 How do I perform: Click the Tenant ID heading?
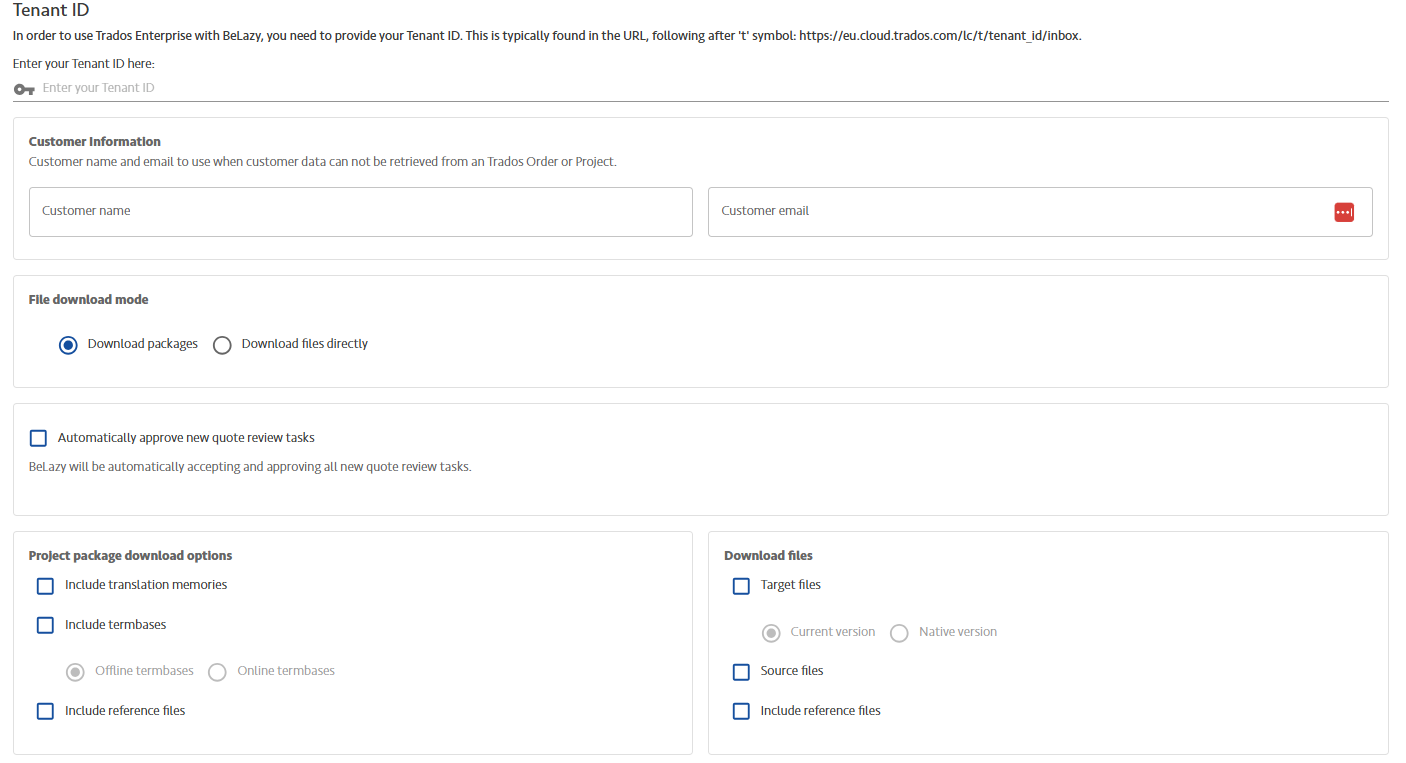51,10
